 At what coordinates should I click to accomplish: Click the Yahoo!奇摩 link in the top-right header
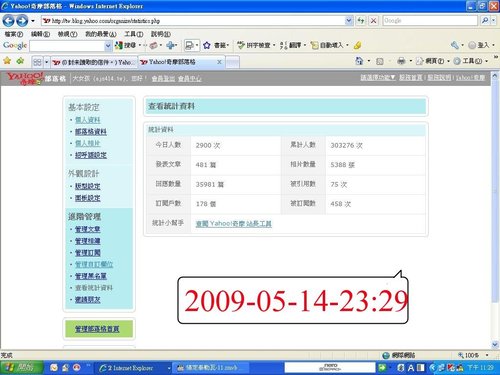pyautogui.click(x=470, y=78)
